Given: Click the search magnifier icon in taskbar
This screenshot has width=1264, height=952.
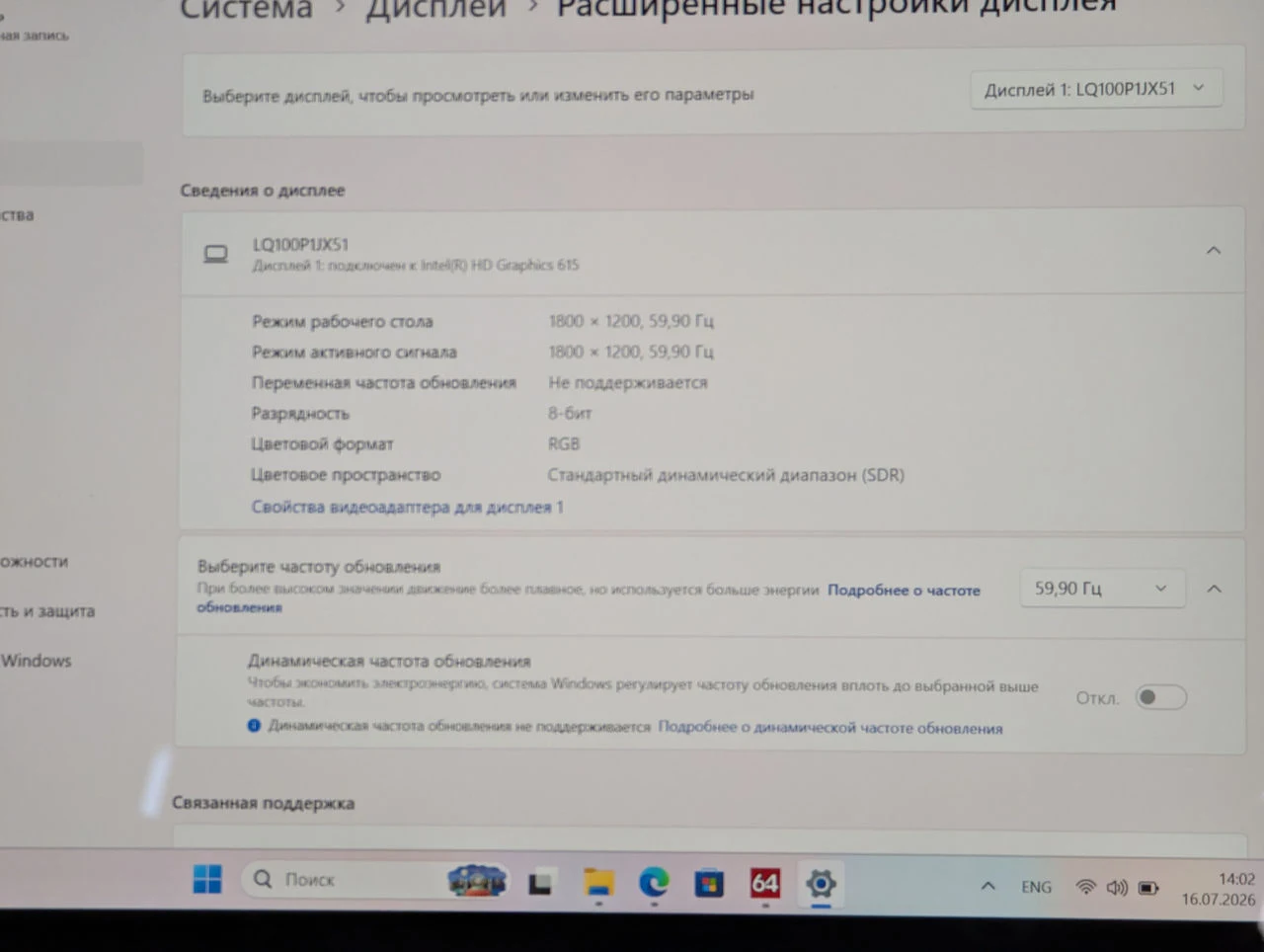Looking at the screenshot, I should (x=263, y=879).
